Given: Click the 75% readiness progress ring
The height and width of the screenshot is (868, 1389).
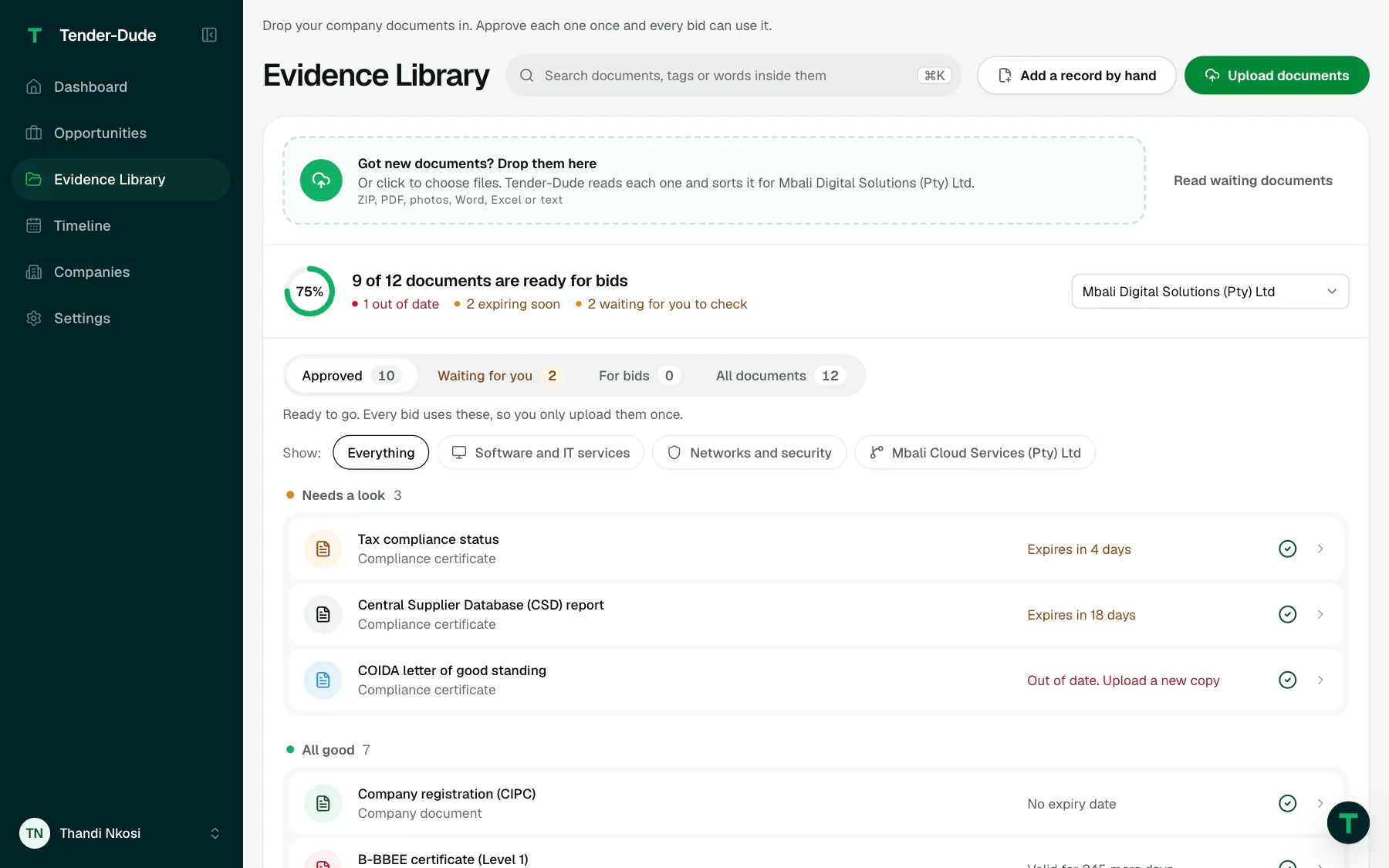Looking at the screenshot, I should tap(309, 292).
